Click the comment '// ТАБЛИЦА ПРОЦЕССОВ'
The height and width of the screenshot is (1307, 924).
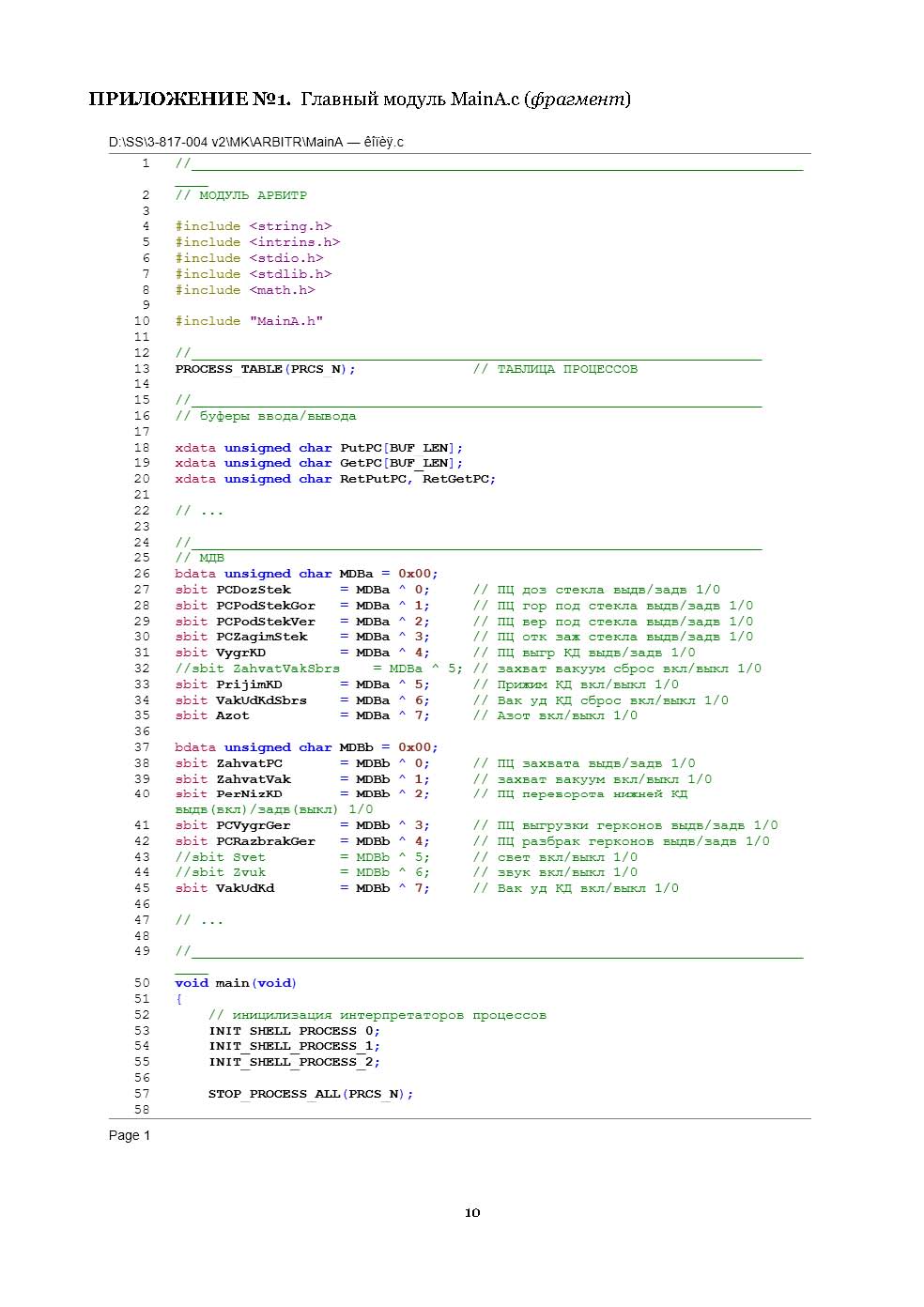[555, 369]
